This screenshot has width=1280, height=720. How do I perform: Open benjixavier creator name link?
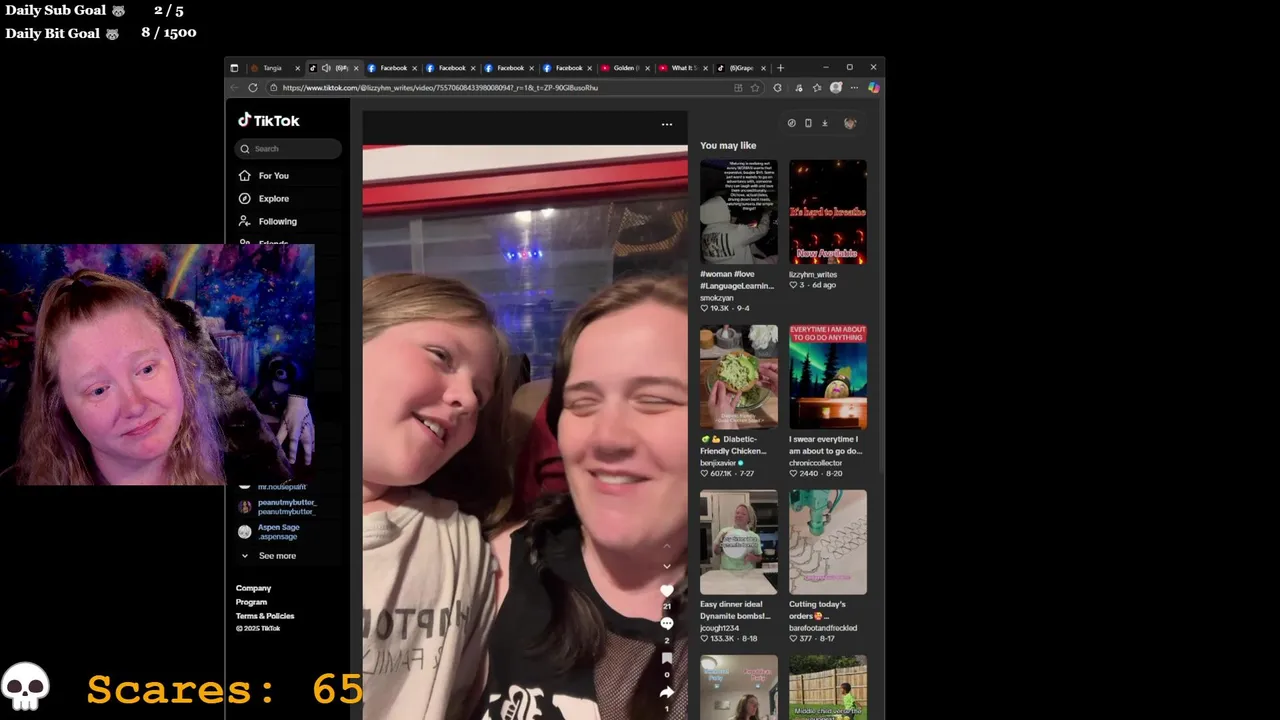pos(718,463)
